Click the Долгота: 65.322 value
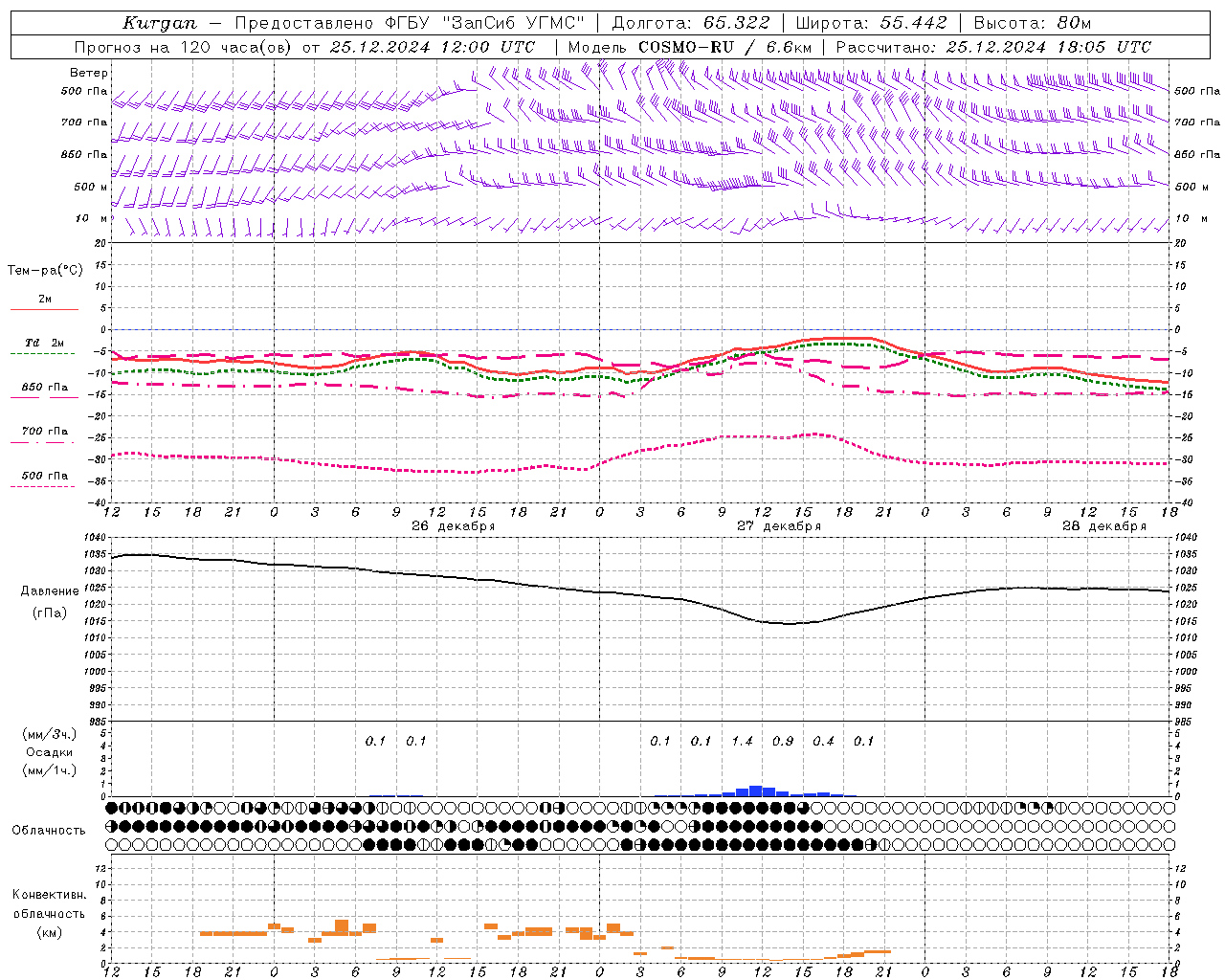The image size is (1225, 980). (691, 23)
